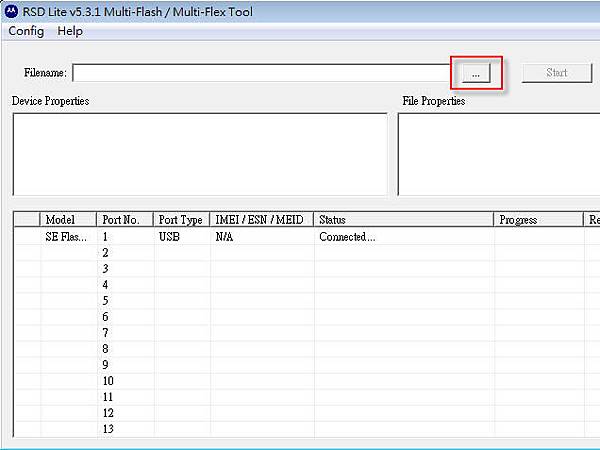Open the Config menu
The height and width of the screenshot is (450, 600).
click(x=26, y=31)
